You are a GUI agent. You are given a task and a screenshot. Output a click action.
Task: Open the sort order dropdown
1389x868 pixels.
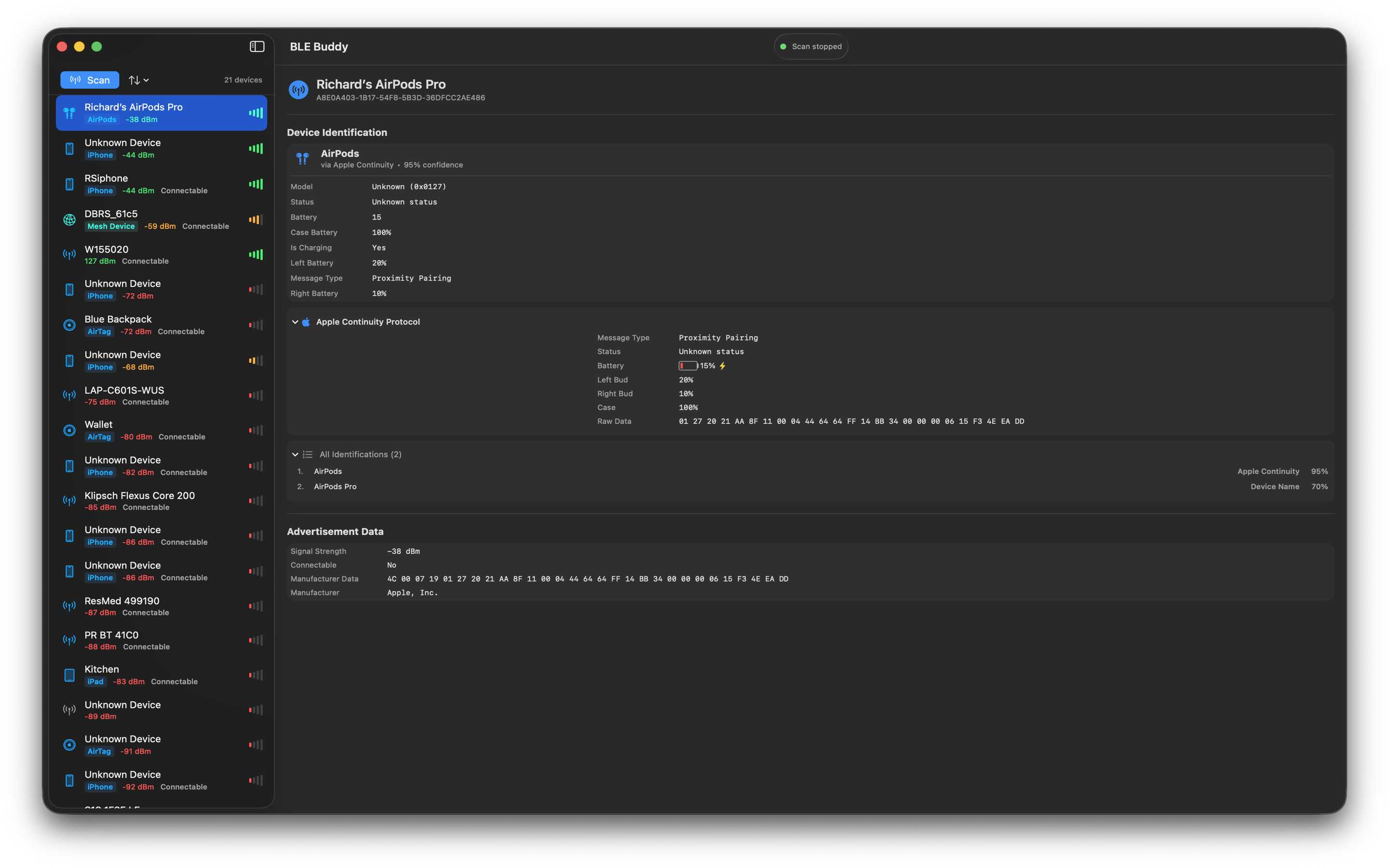138,81
